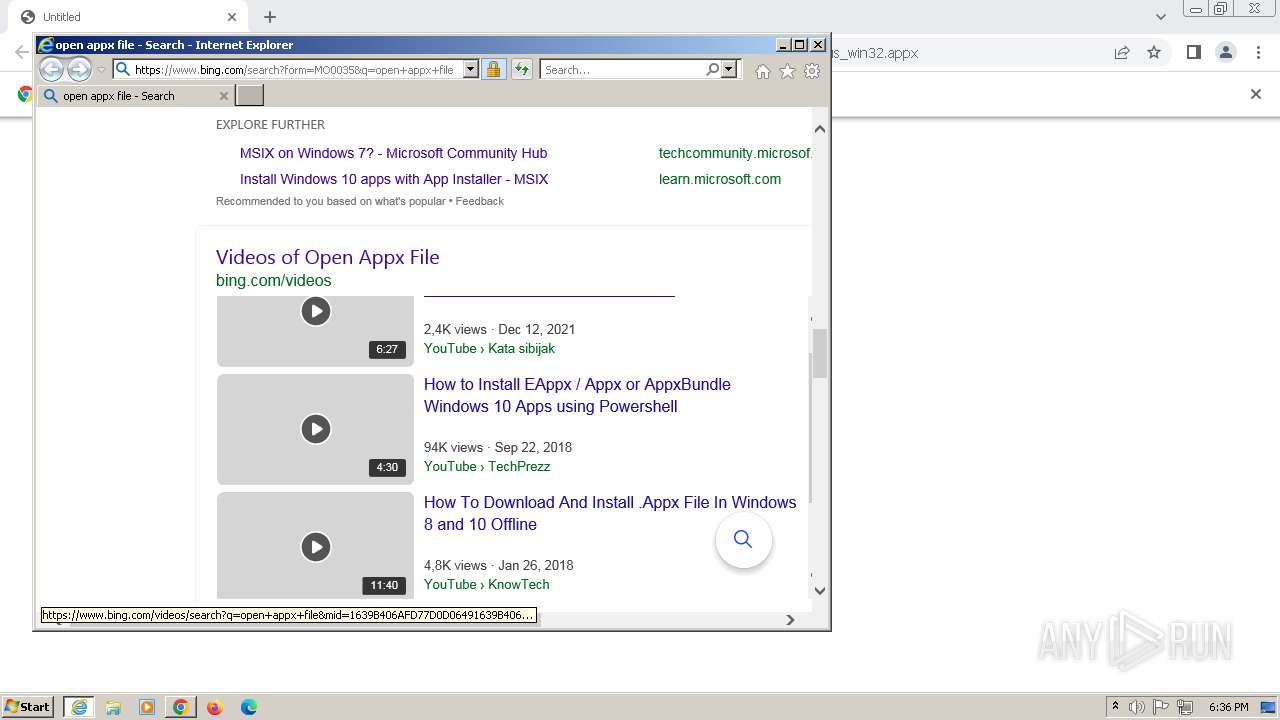The height and width of the screenshot is (720, 1280).
Task: Expand the IE search provider dropdown
Action: (x=729, y=69)
